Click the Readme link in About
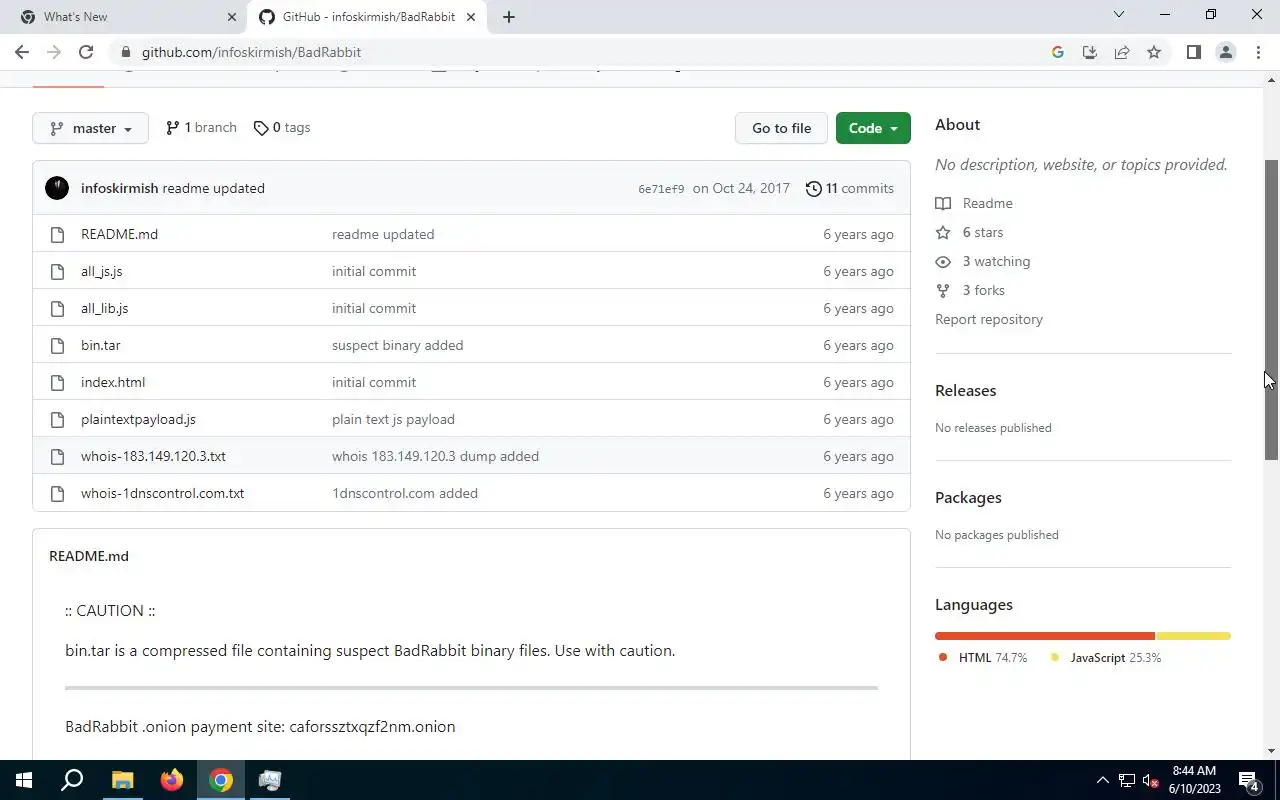1280x800 pixels. pyautogui.click(x=974, y=203)
